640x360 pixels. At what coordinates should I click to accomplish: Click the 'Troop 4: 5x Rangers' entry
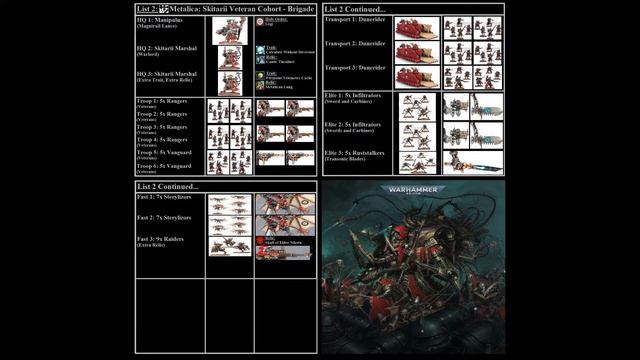162,140
